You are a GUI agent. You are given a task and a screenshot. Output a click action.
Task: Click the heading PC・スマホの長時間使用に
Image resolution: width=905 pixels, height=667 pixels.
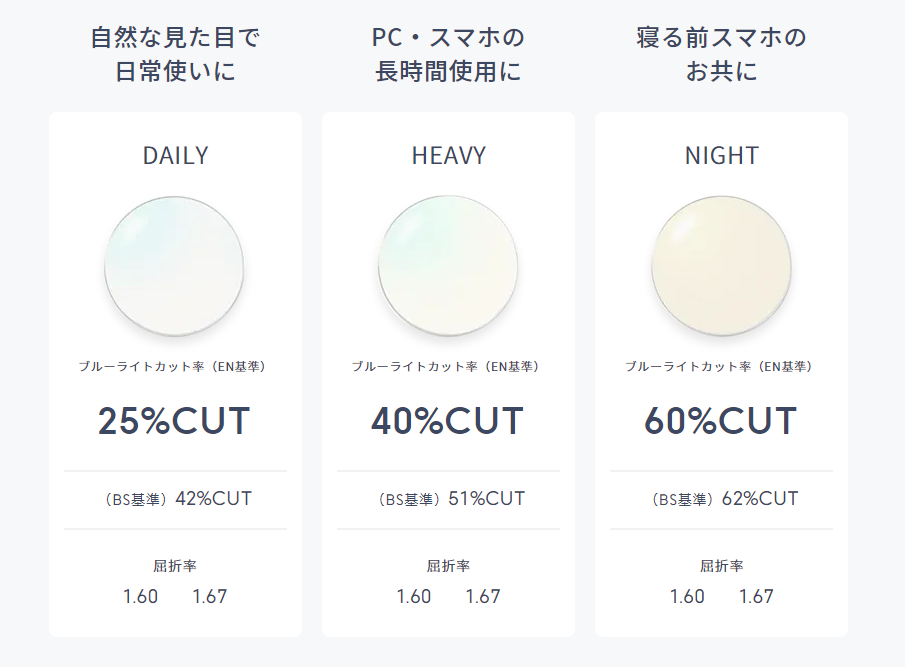pyautogui.click(x=448, y=54)
